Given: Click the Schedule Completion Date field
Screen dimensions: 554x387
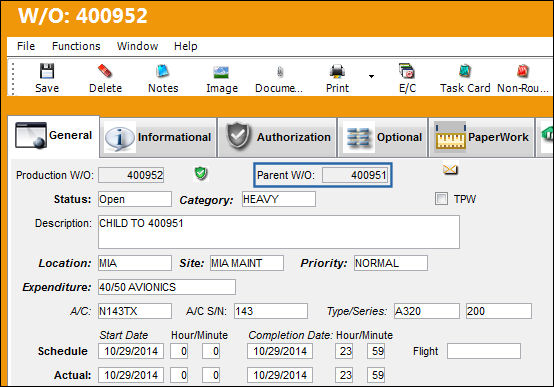Looking at the screenshot, I should 280,351.
